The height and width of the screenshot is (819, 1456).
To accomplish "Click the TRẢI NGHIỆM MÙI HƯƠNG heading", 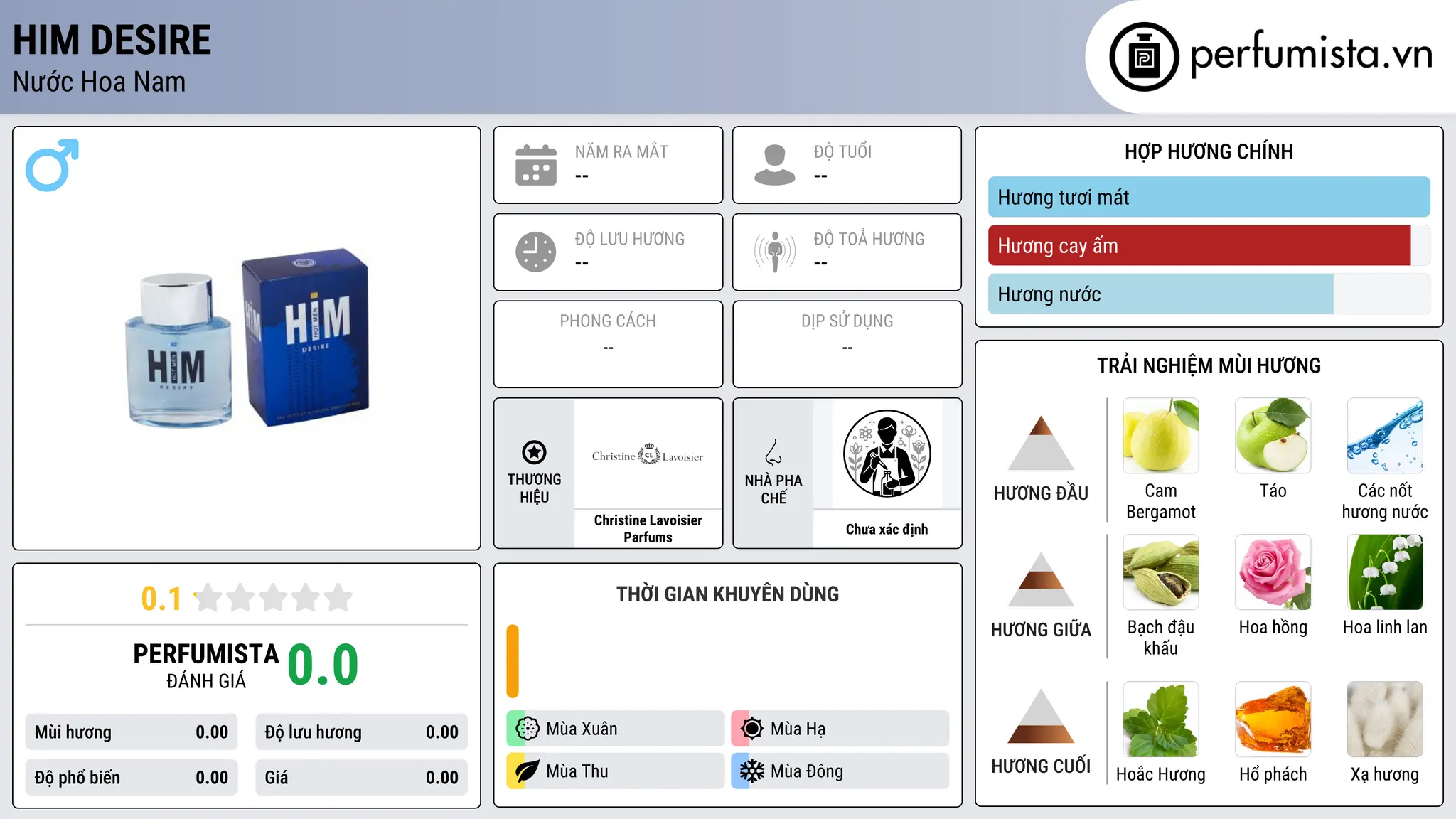I will (1209, 365).
